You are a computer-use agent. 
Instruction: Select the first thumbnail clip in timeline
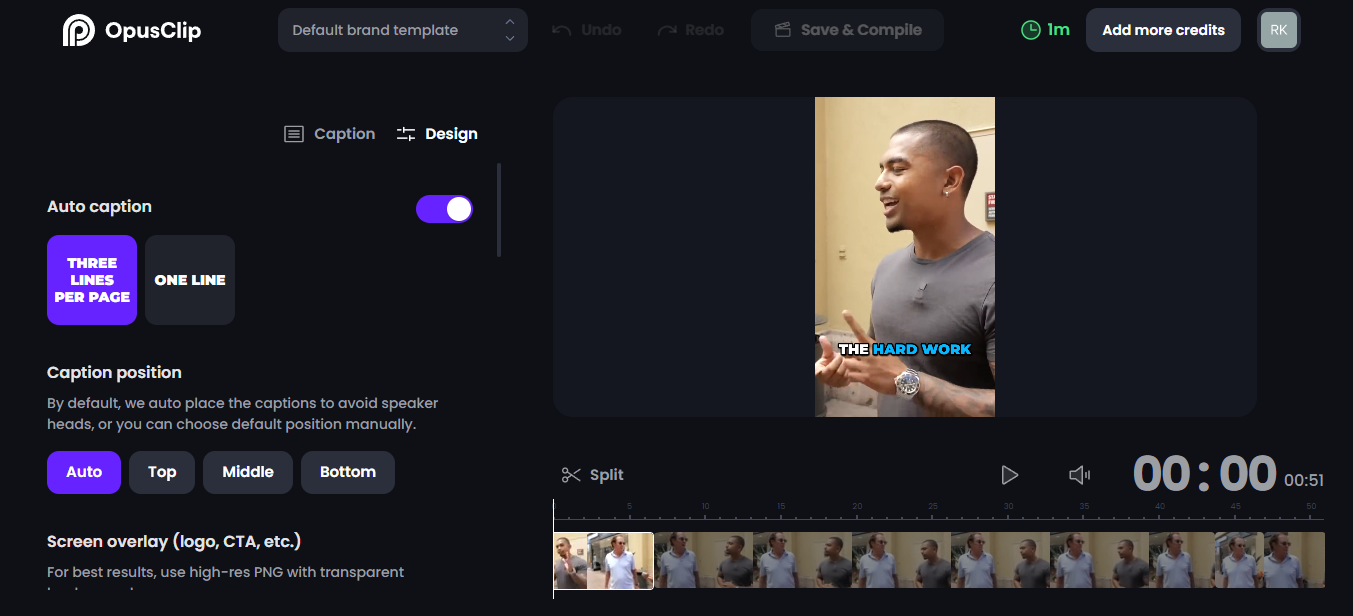pyautogui.click(x=603, y=560)
